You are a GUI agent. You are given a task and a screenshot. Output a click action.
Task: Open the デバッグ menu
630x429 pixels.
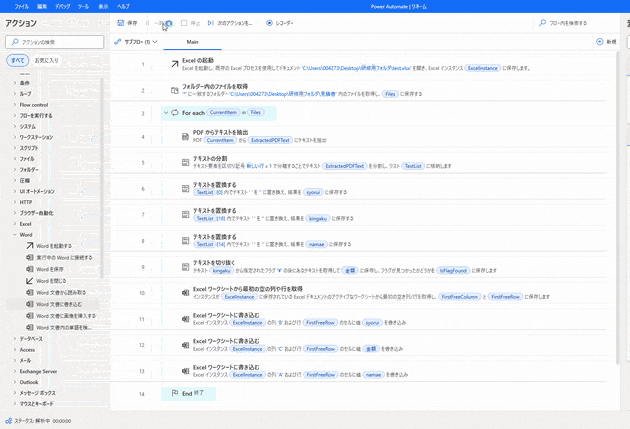point(63,6)
